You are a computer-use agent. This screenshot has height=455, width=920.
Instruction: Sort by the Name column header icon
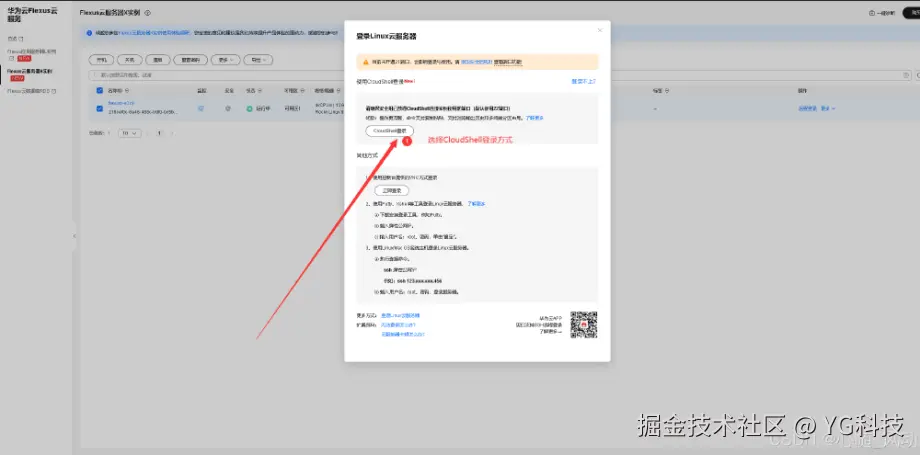pyautogui.click(x=127, y=91)
